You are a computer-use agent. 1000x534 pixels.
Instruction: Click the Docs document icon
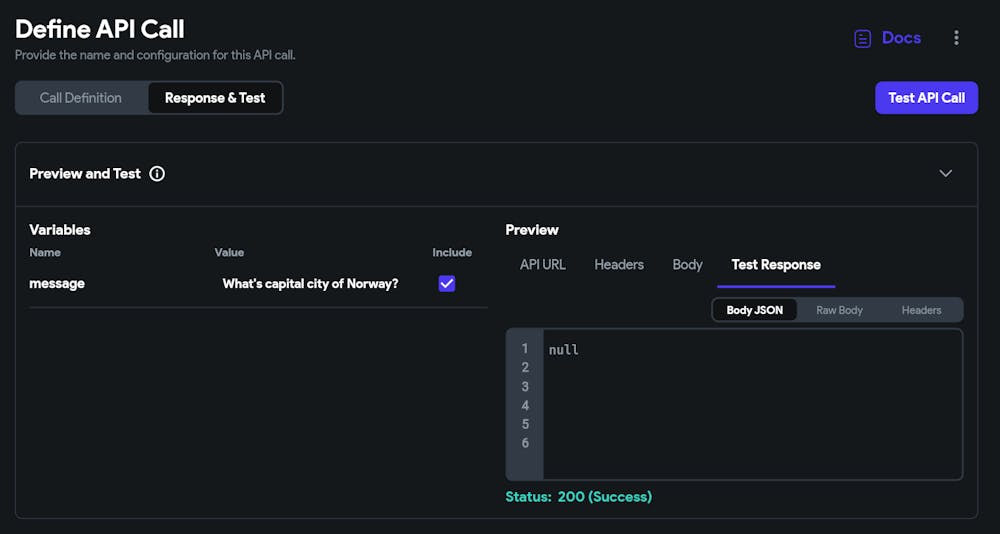862,39
